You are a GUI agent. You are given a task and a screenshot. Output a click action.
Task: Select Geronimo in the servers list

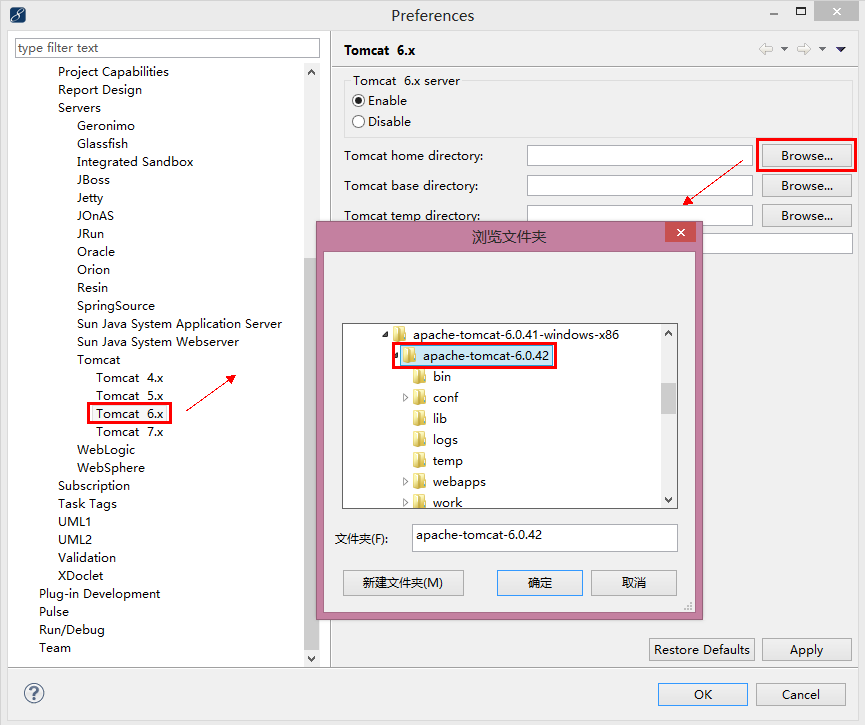pyautogui.click(x=105, y=126)
